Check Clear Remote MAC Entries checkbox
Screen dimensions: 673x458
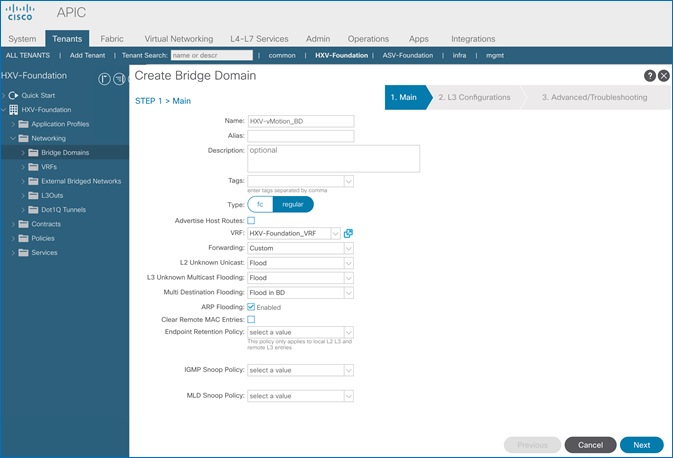coord(251,319)
